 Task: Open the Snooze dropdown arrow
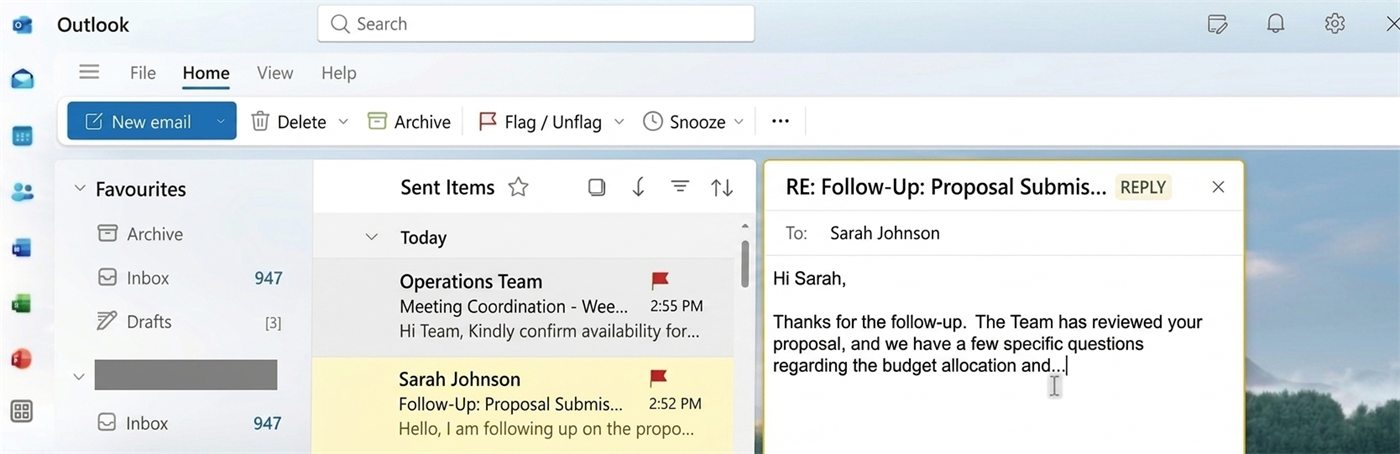coord(739,122)
